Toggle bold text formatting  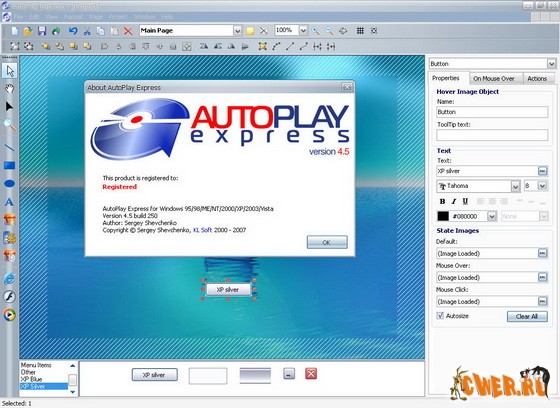point(442,201)
